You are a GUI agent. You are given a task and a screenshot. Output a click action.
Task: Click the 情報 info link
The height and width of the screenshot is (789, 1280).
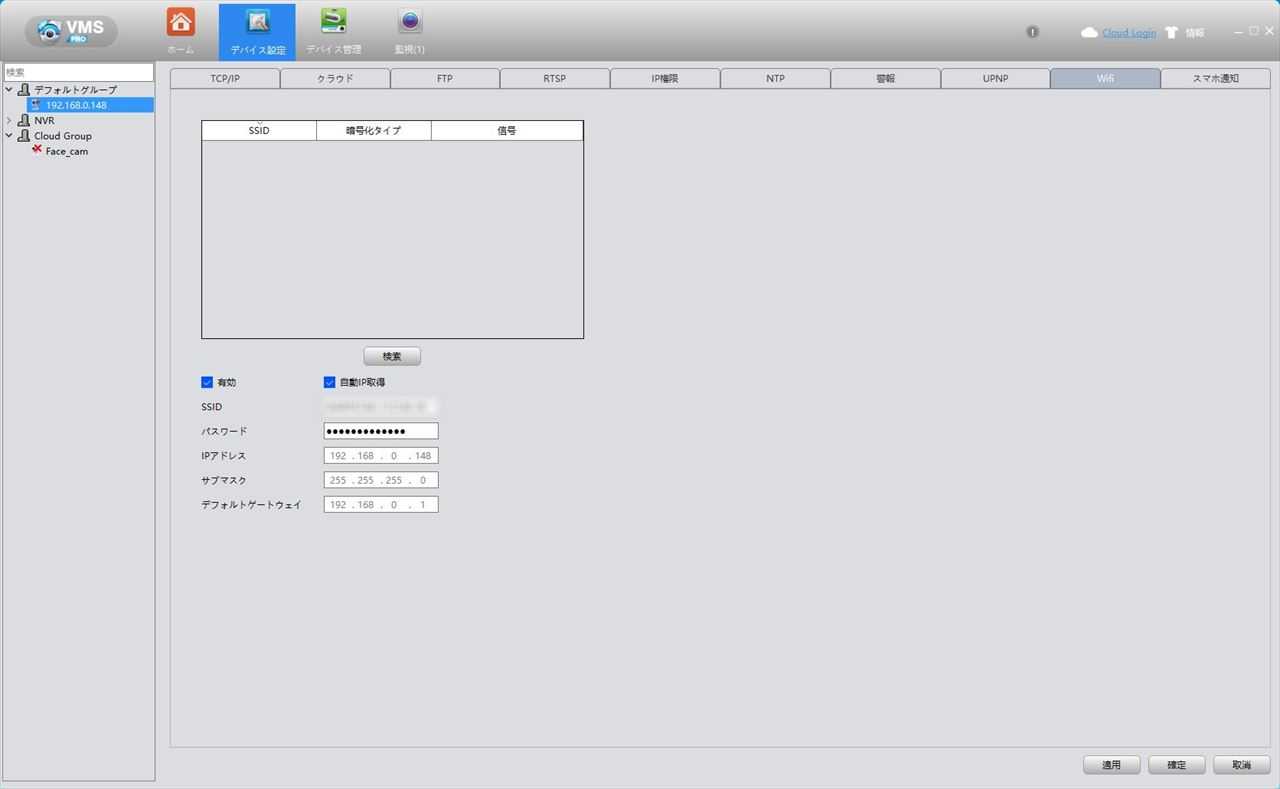1195,33
